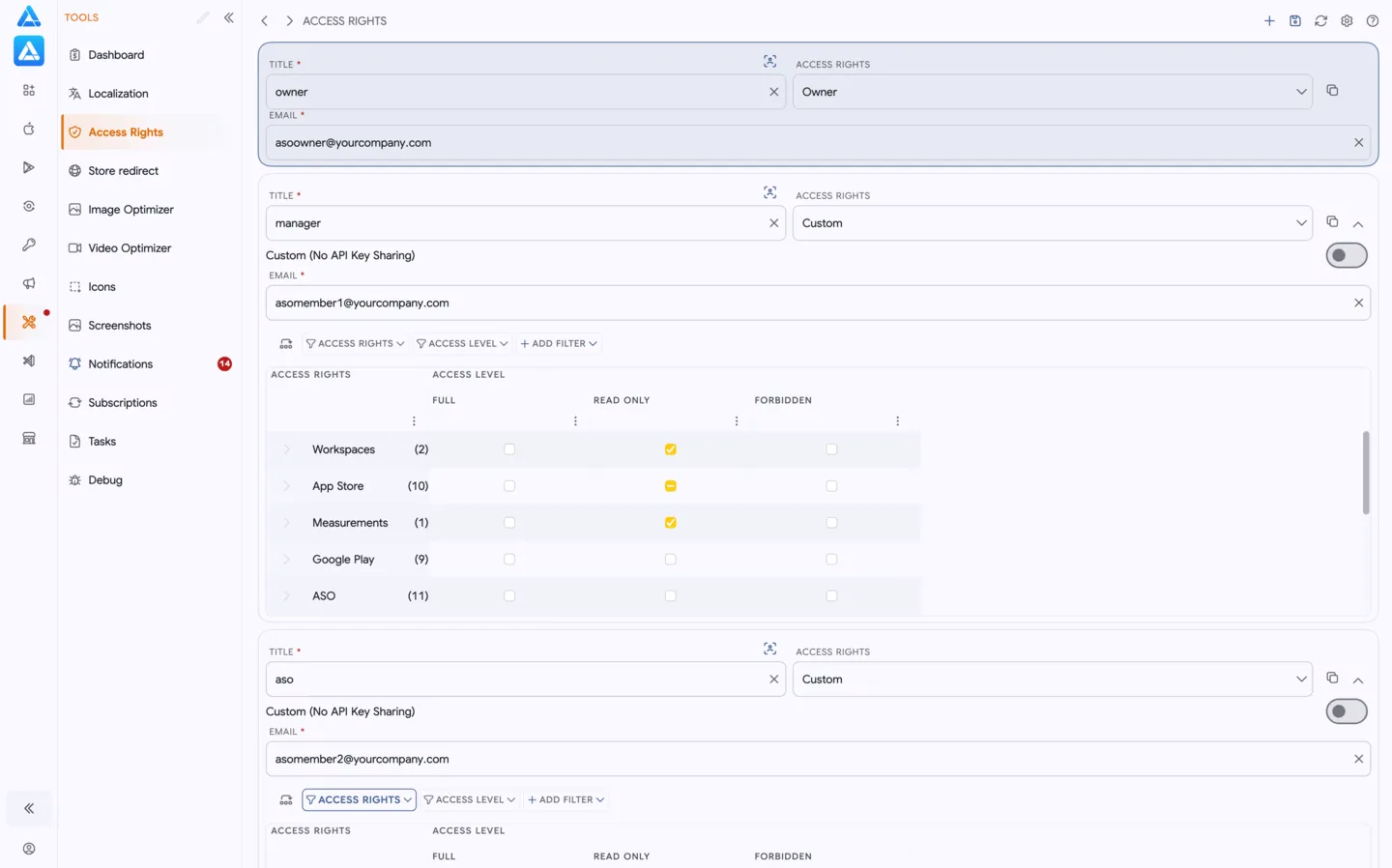Screen dimensions: 1392x868
Task: Open manager's Custom access rights dropdown
Action: [x=1053, y=223]
